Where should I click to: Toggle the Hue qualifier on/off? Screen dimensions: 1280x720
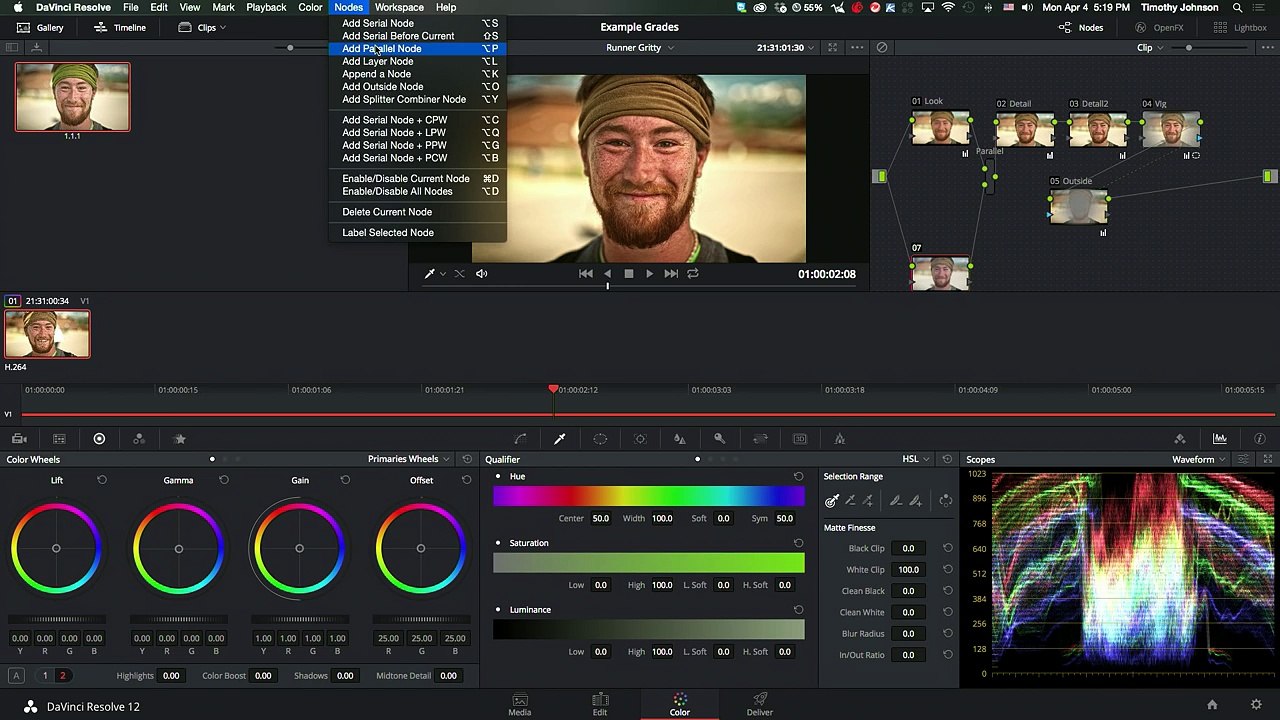point(498,476)
